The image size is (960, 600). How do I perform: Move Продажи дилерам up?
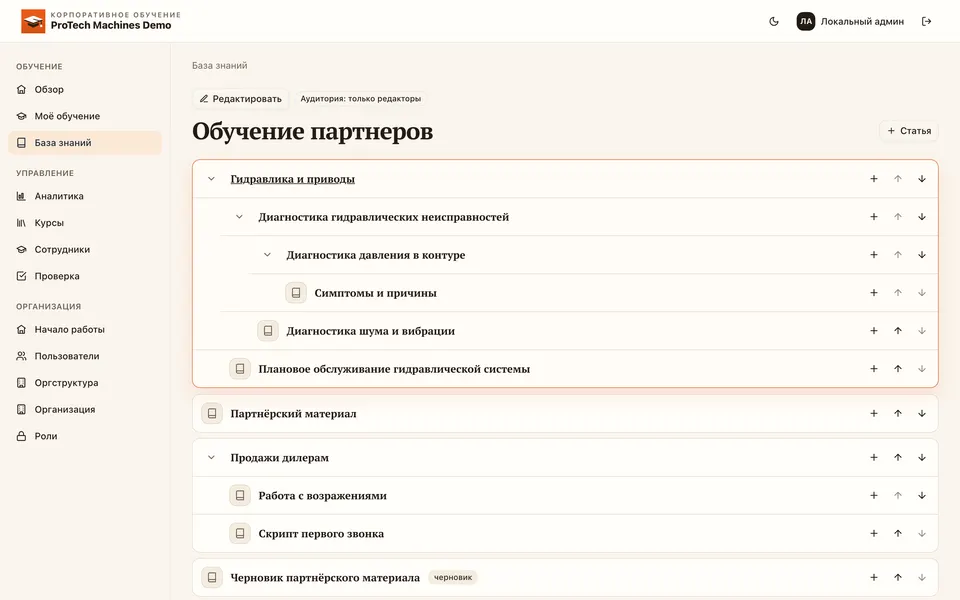898,457
